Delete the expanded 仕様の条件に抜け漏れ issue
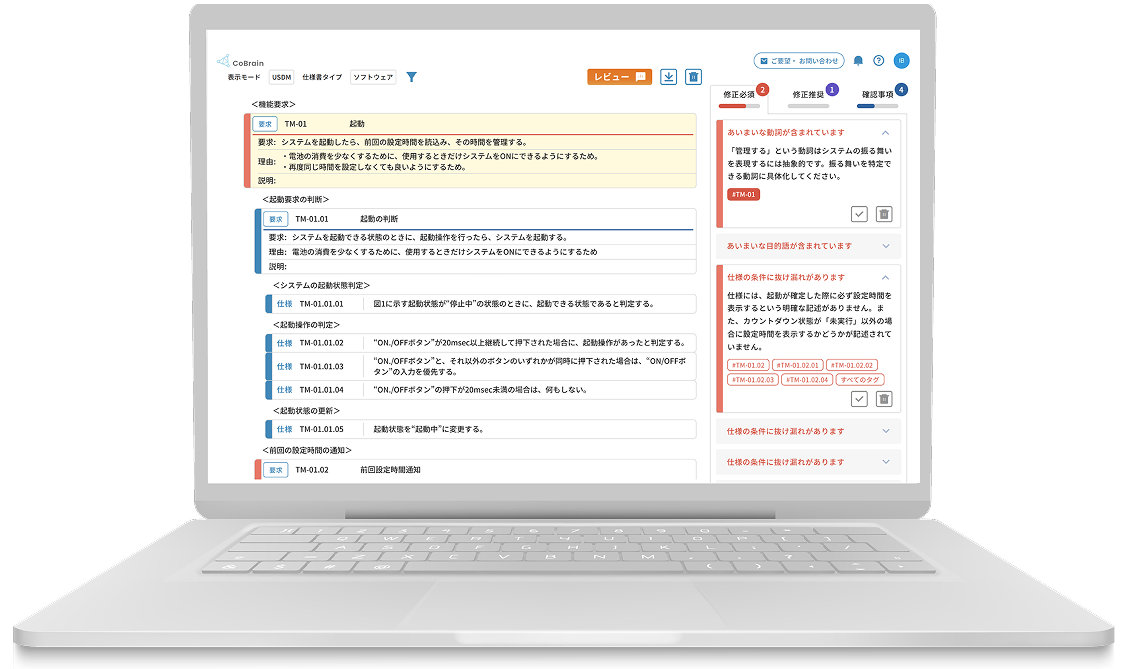This screenshot has width=1121, height=669. [884, 399]
